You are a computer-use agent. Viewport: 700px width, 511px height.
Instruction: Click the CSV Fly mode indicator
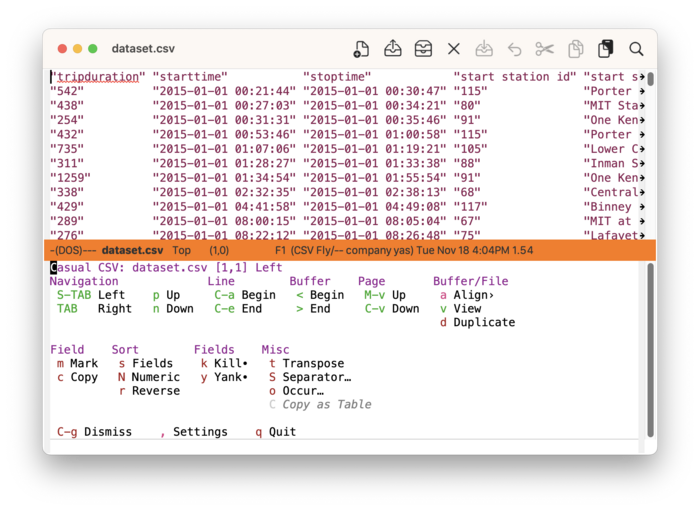312,250
